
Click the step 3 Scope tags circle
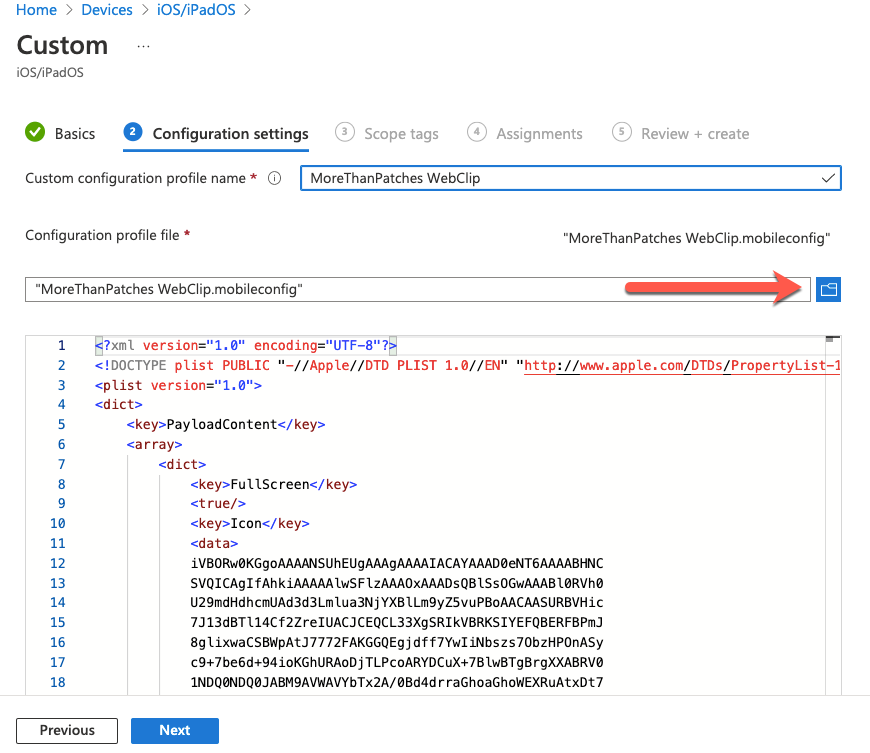[x=345, y=133]
